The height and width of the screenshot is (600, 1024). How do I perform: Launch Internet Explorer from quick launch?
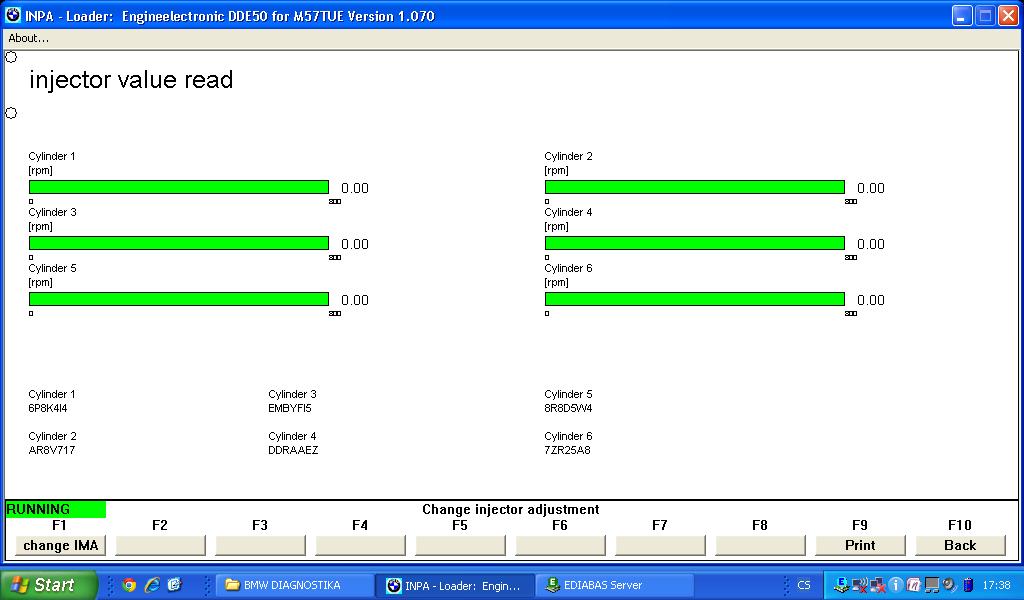152,585
